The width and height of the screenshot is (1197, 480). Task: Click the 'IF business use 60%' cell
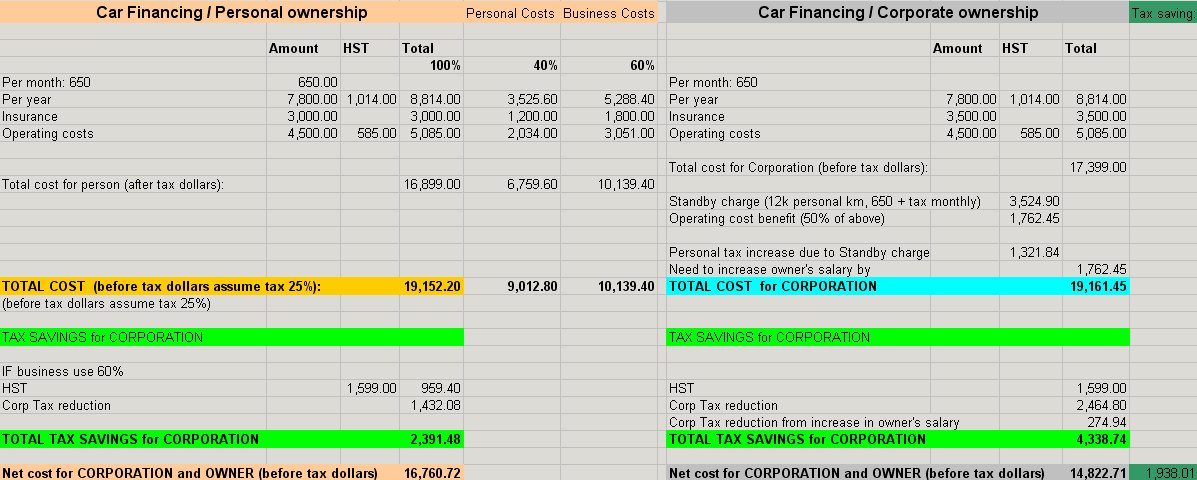coord(63,371)
